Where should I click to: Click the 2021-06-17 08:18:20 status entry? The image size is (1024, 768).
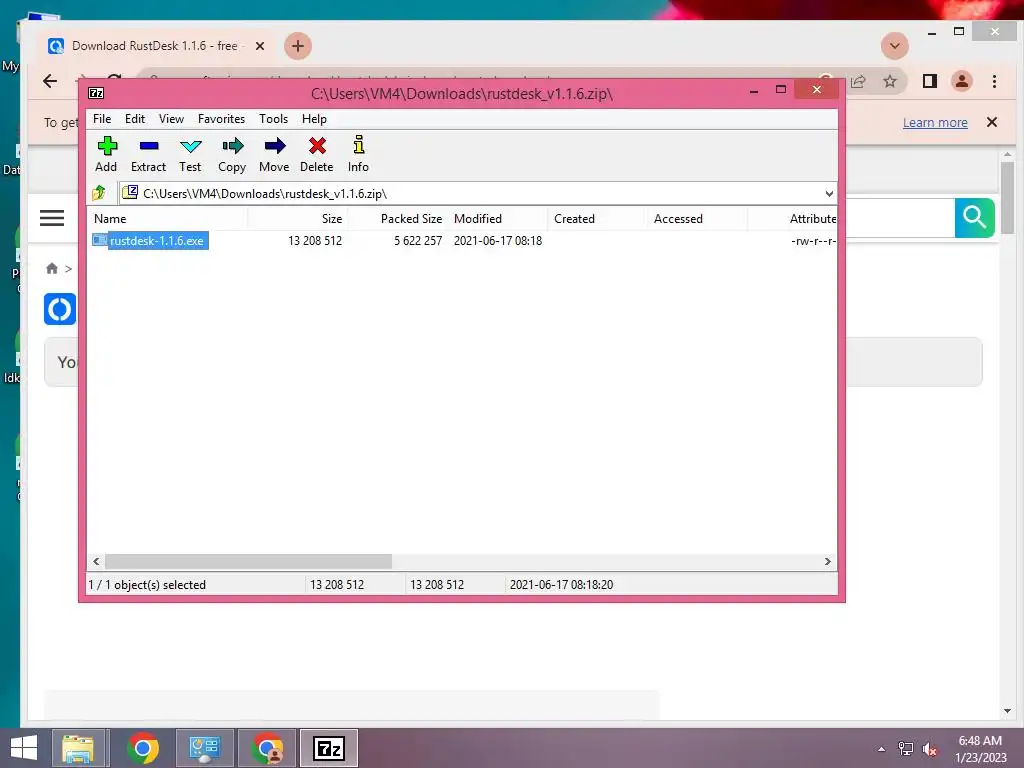[562, 584]
